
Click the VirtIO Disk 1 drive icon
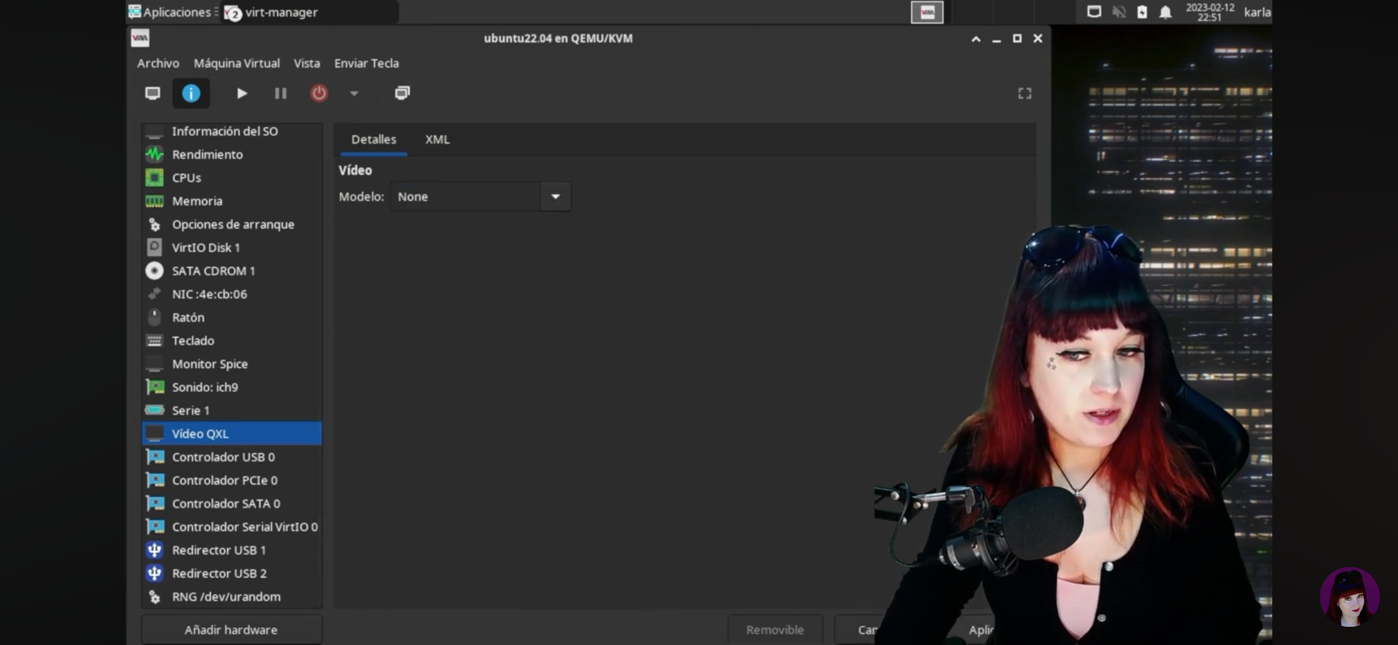click(154, 247)
